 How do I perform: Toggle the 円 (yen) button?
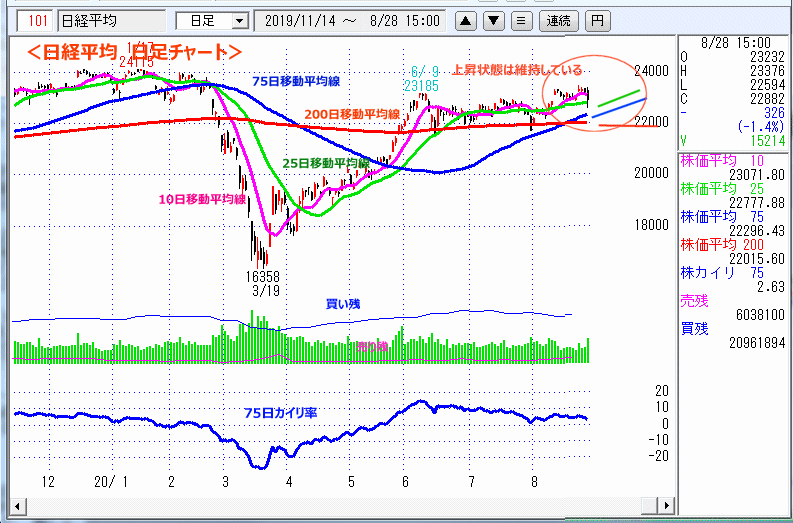click(597, 20)
